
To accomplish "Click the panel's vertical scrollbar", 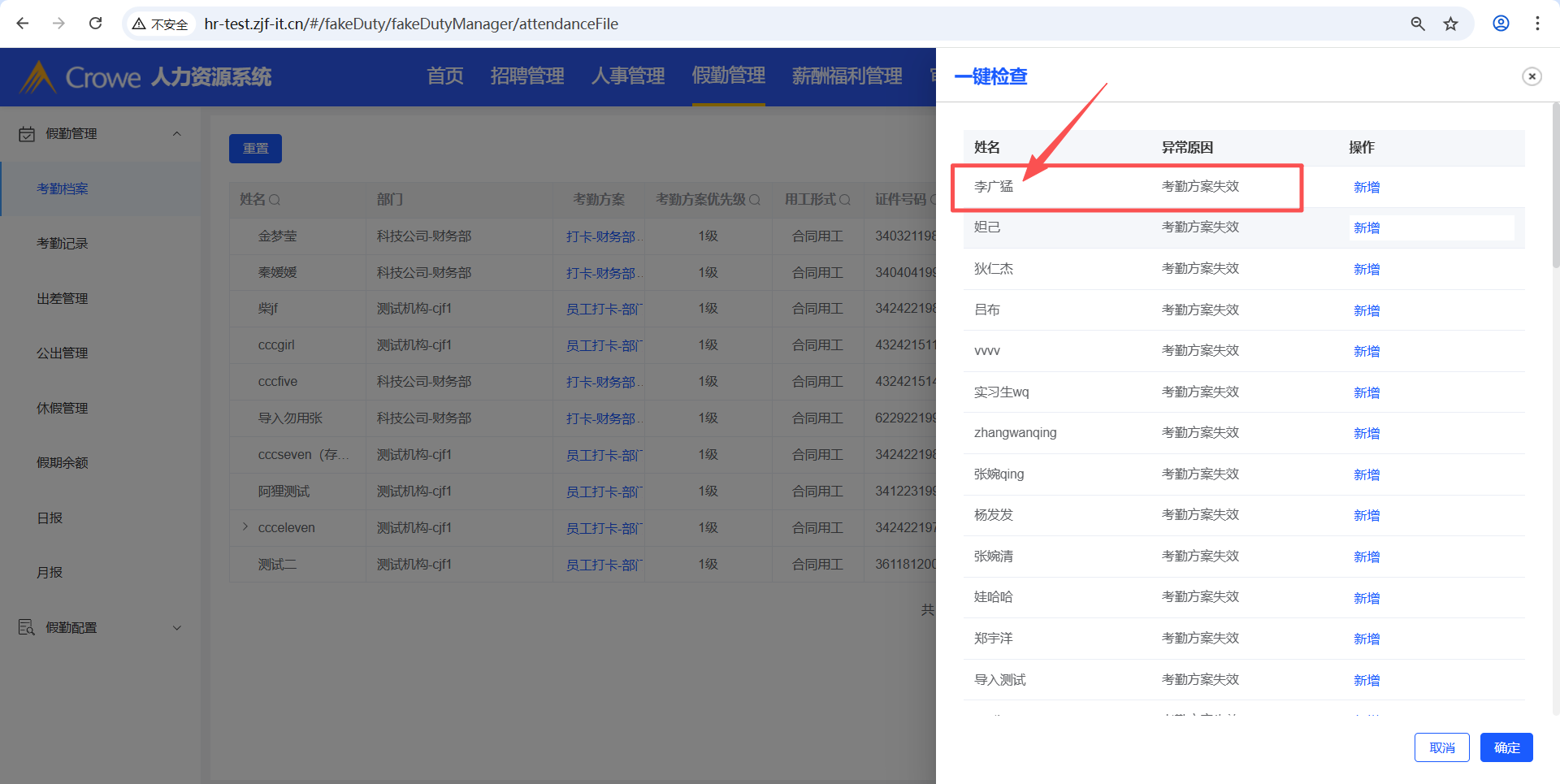I will (x=1555, y=187).
